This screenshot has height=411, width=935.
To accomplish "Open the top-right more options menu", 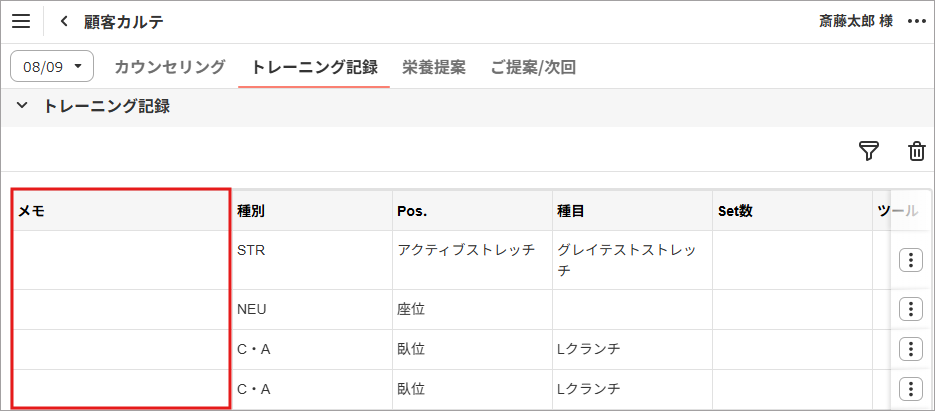I will click(916, 21).
